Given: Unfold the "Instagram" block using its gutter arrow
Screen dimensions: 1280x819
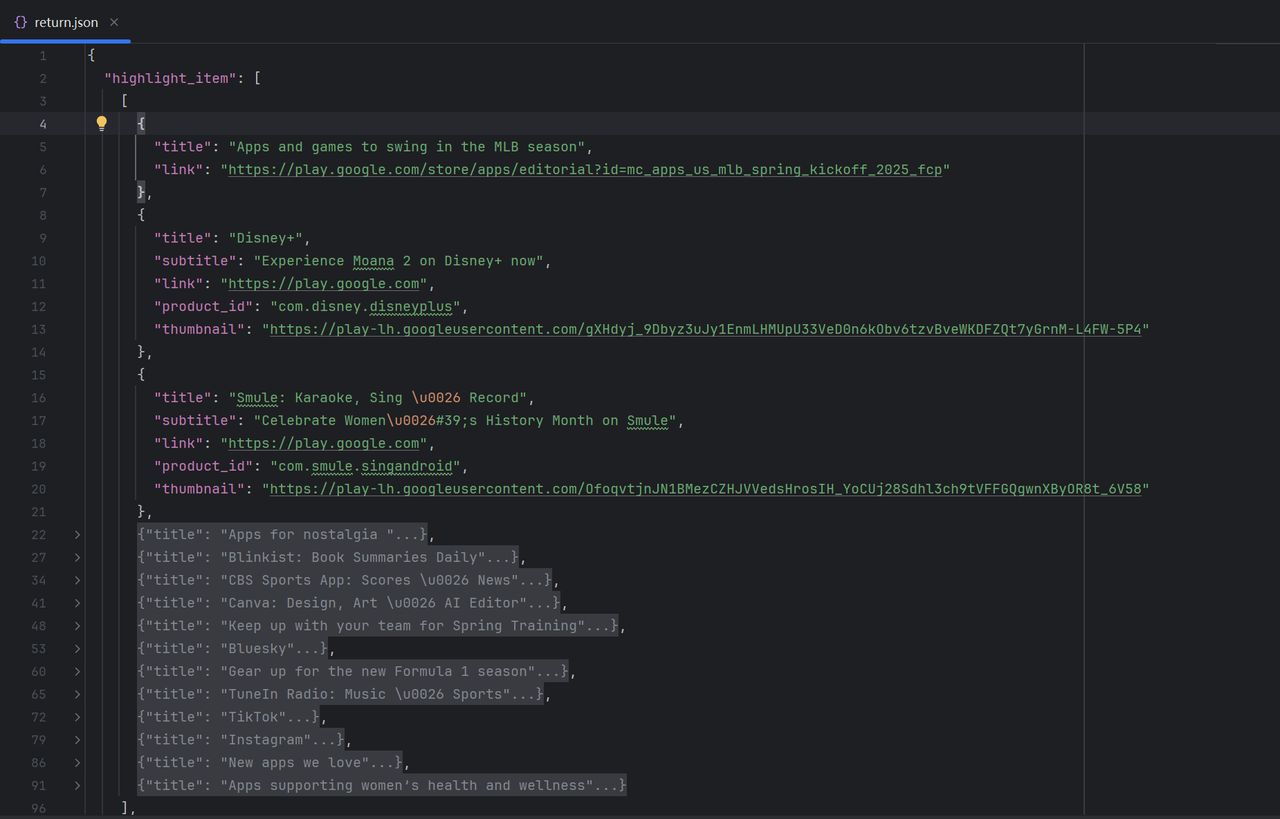Looking at the screenshot, I should click(x=77, y=740).
